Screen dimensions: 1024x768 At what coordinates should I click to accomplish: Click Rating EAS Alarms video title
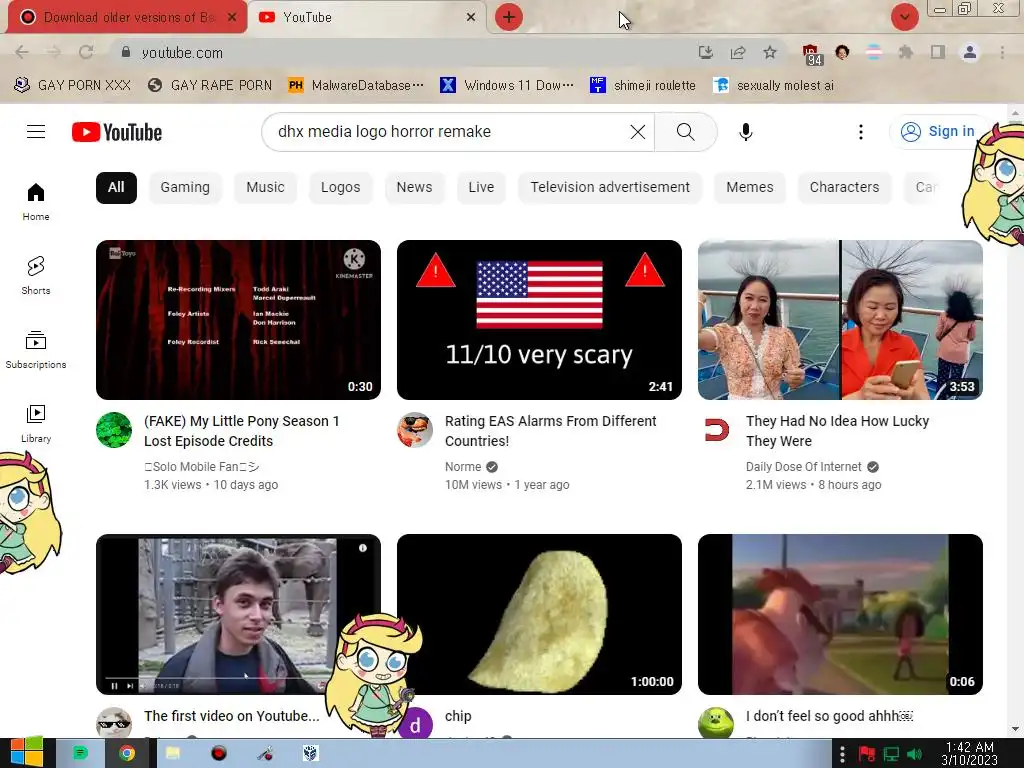tap(551, 431)
